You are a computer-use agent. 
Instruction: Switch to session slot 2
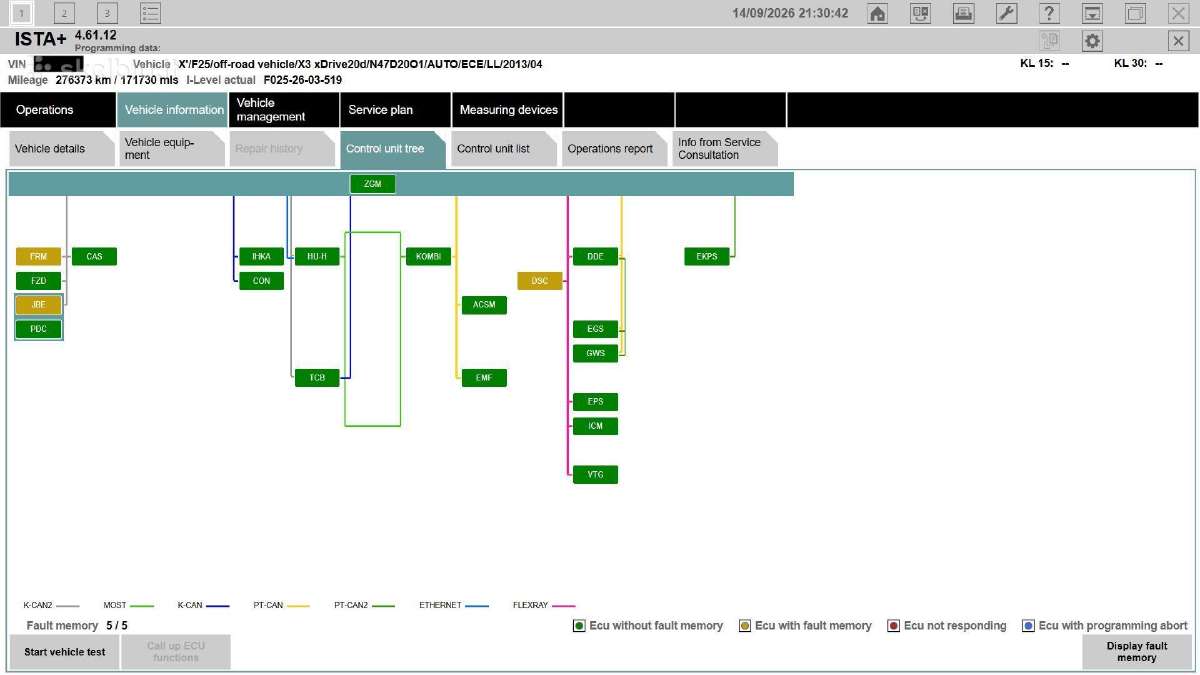coord(64,13)
